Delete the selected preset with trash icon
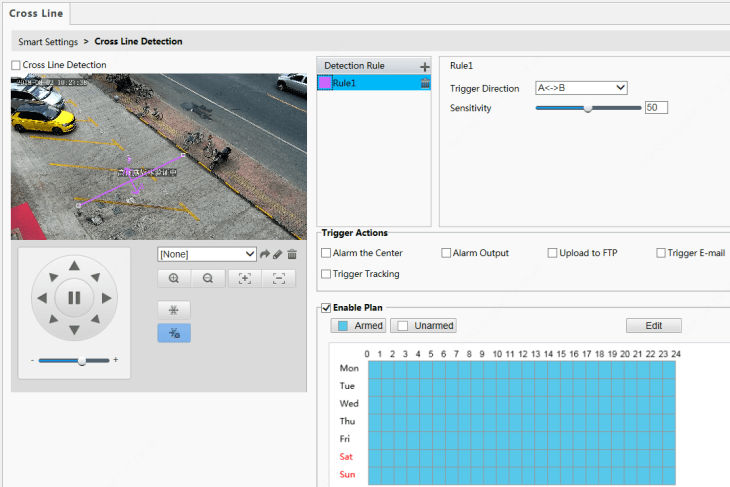 [x=292, y=255]
